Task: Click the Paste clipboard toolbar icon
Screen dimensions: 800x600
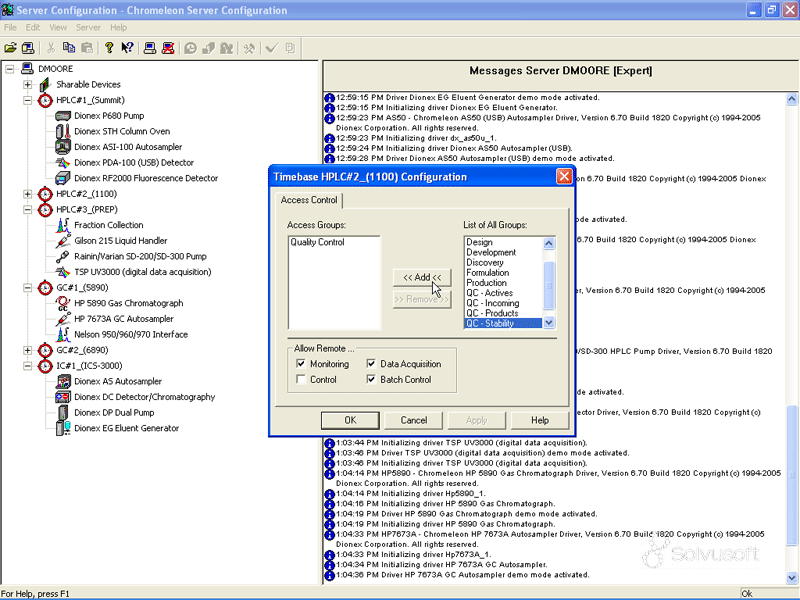Action: coord(87,48)
